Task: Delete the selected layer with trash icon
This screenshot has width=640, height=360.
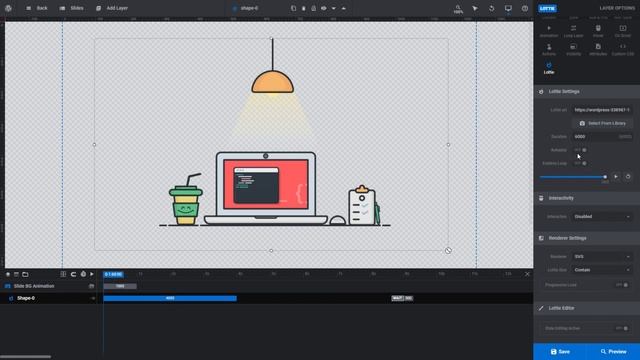Action: (x=304, y=8)
